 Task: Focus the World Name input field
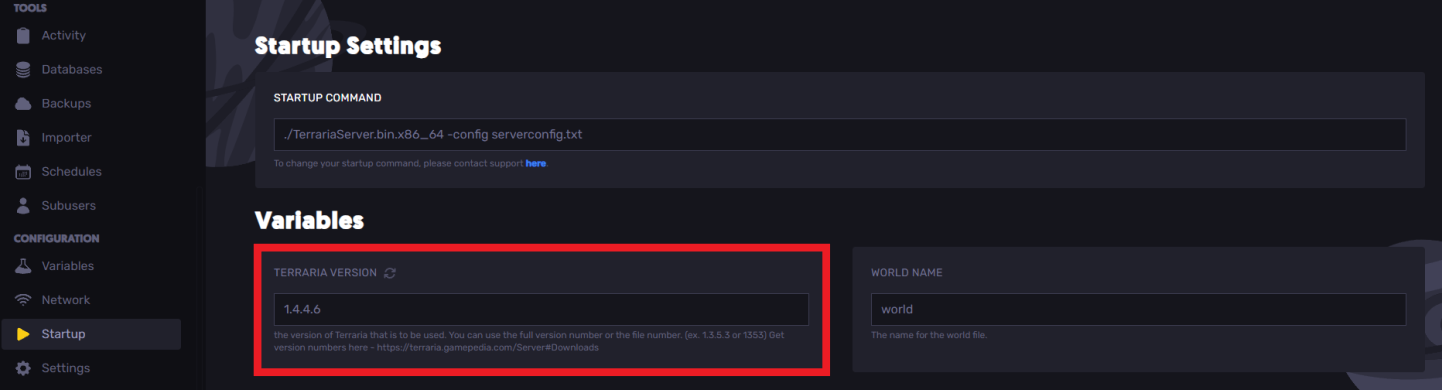click(x=1138, y=309)
